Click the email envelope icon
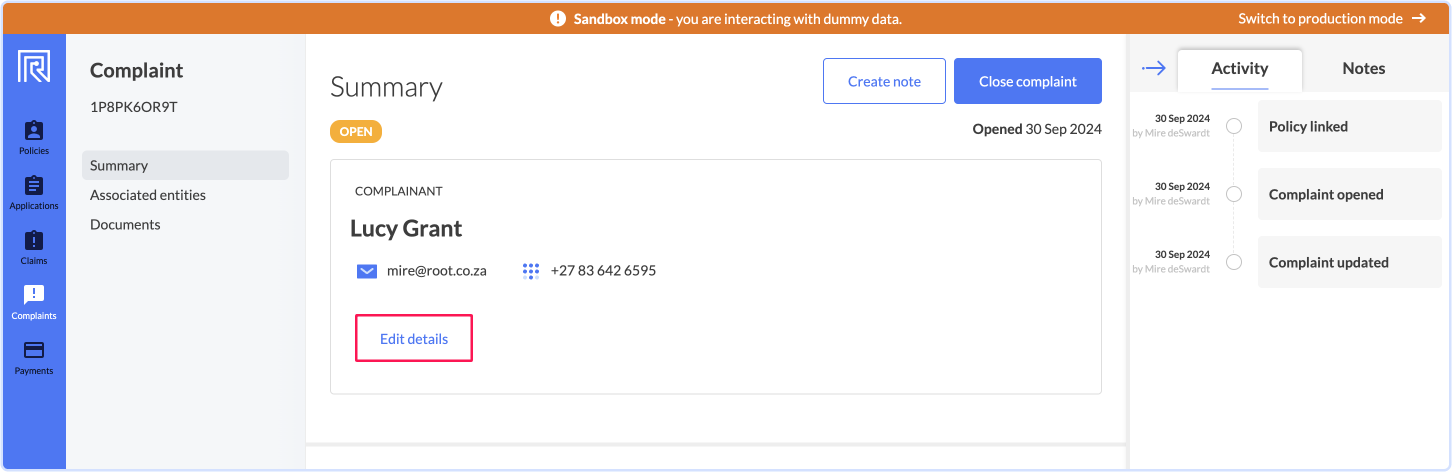This screenshot has width=1452, height=472. click(367, 271)
